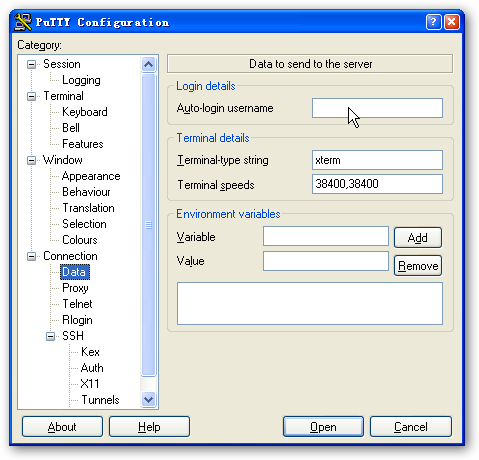Click the PuTTY icon in title bar
The image size is (479, 460).
(x=23, y=22)
